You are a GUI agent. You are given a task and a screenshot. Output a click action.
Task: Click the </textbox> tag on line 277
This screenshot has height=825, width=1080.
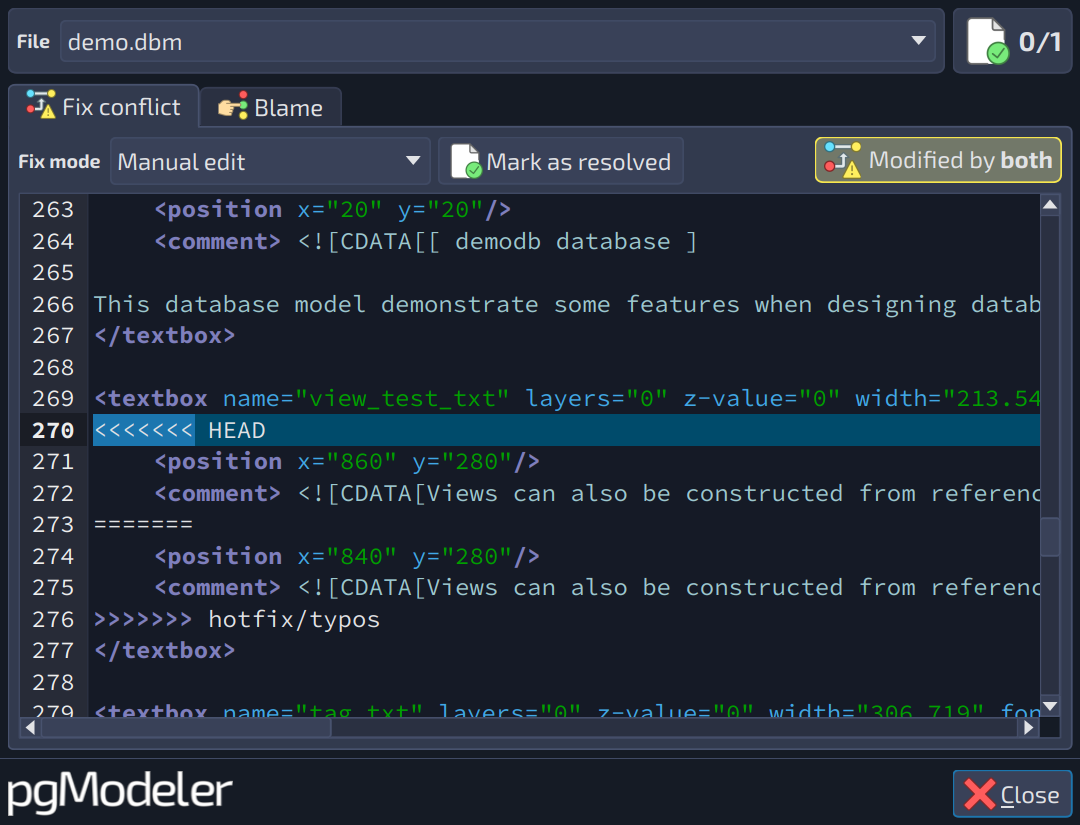point(165,650)
